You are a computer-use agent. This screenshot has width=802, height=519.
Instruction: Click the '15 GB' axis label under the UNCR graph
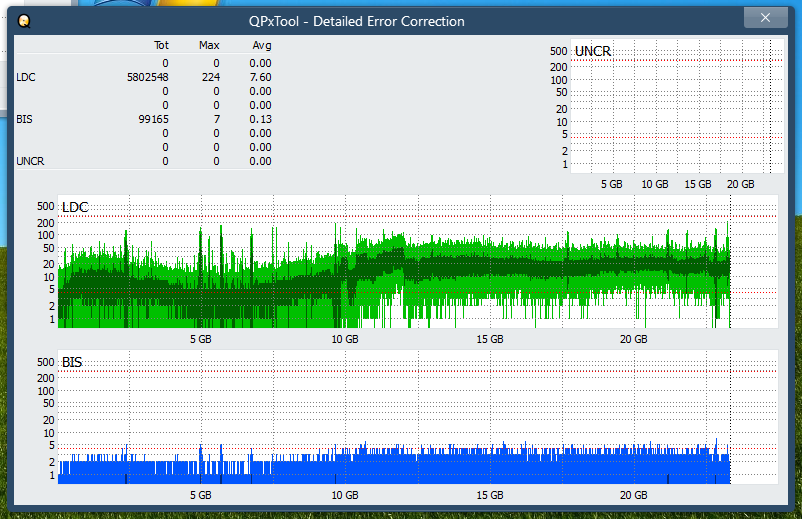(697, 184)
